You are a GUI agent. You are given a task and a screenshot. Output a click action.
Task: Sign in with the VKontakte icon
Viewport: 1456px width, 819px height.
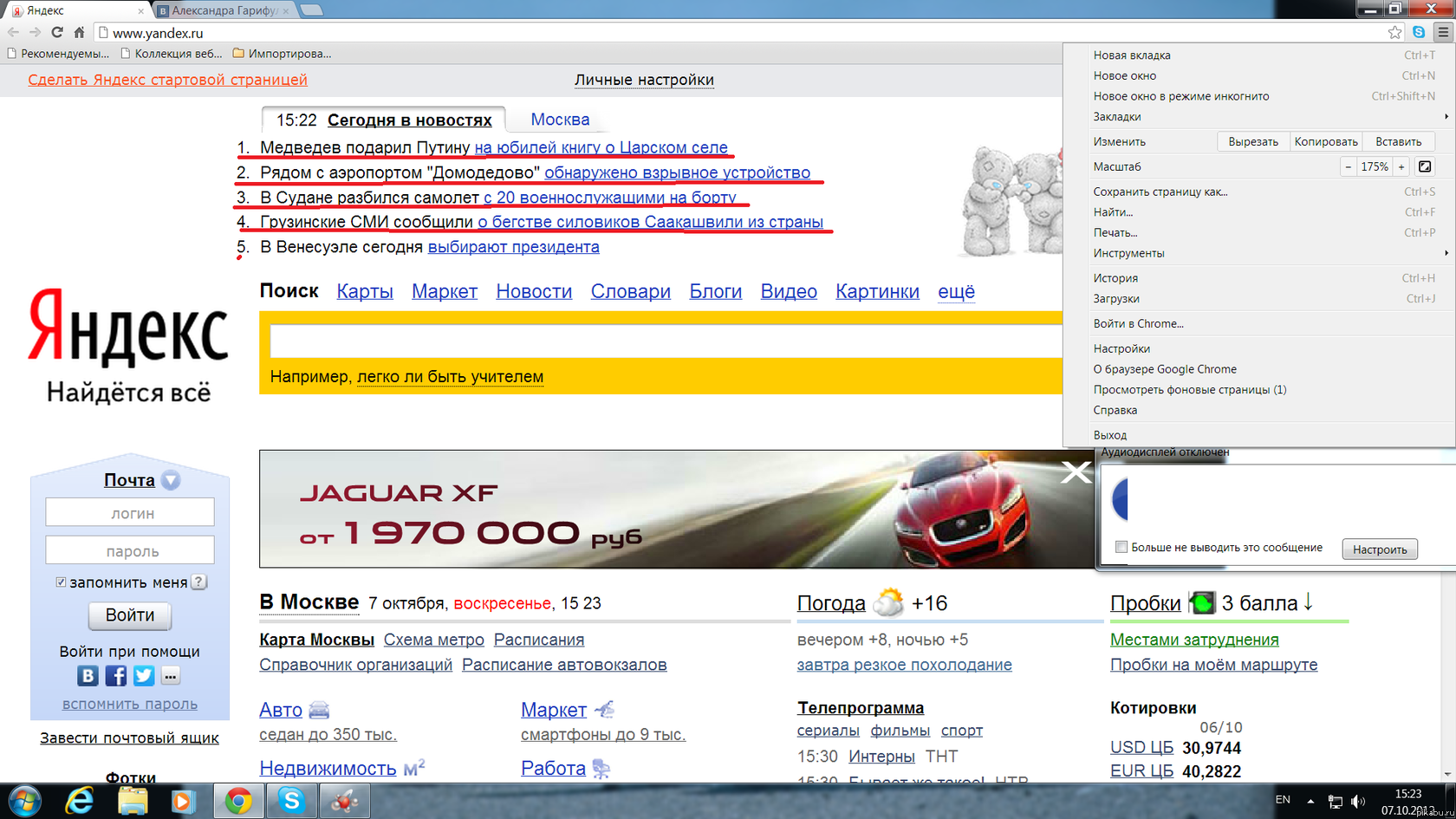[88, 676]
